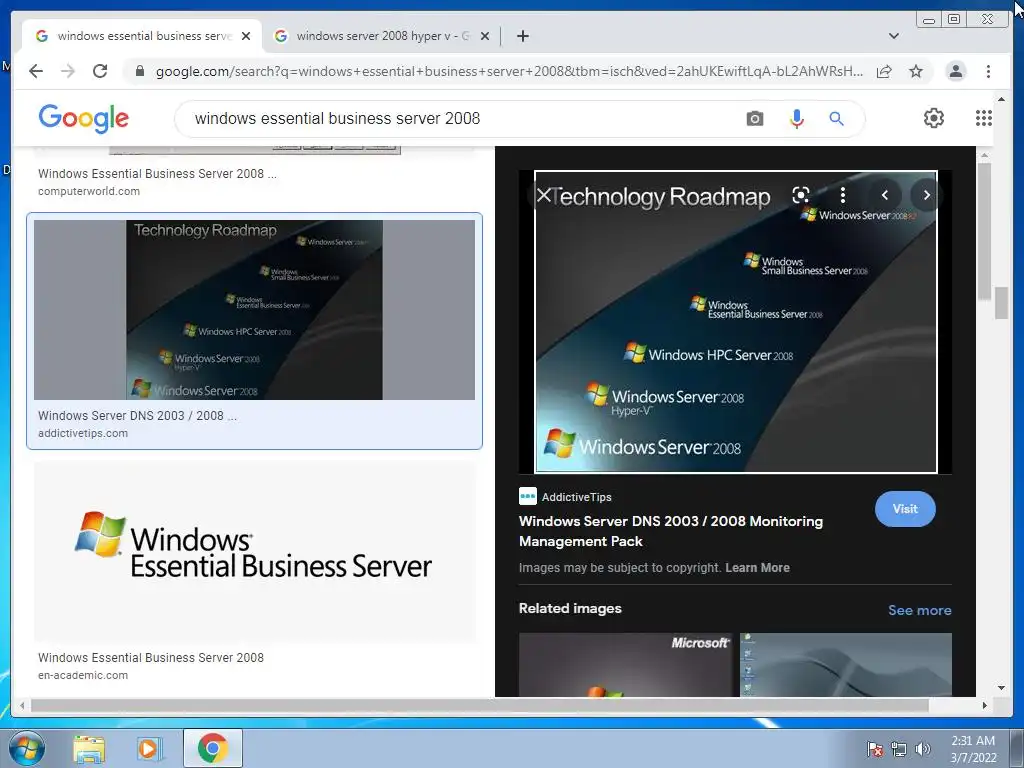Launch Windows Media Player from taskbar
The height and width of the screenshot is (768, 1024).
pos(150,749)
